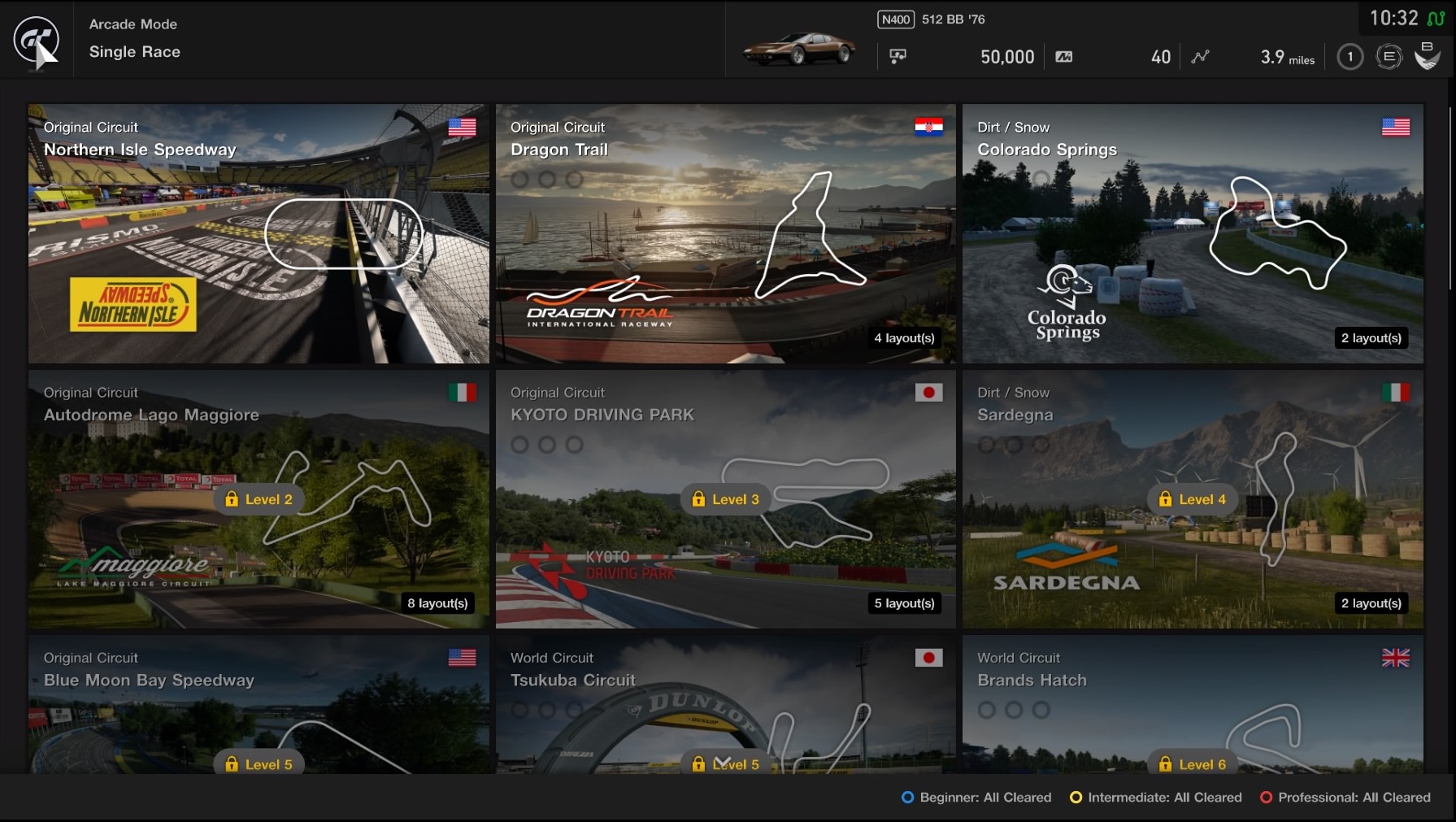
Task: Click the 10:32 clock display
Action: [1393, 18]
